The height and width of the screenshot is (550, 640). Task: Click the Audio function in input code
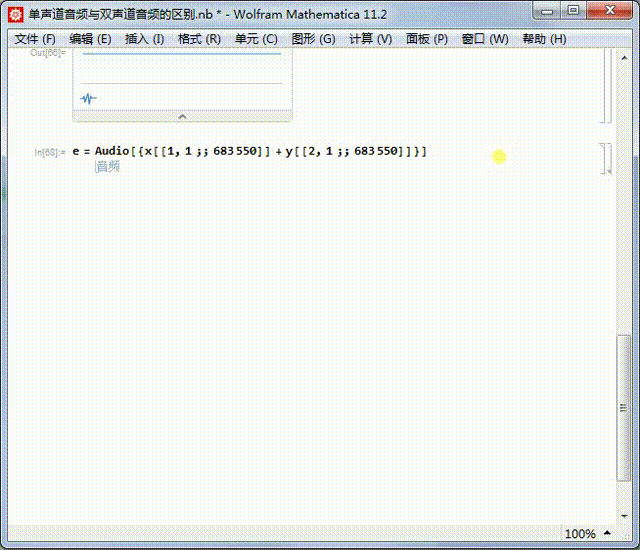(112, 151)
